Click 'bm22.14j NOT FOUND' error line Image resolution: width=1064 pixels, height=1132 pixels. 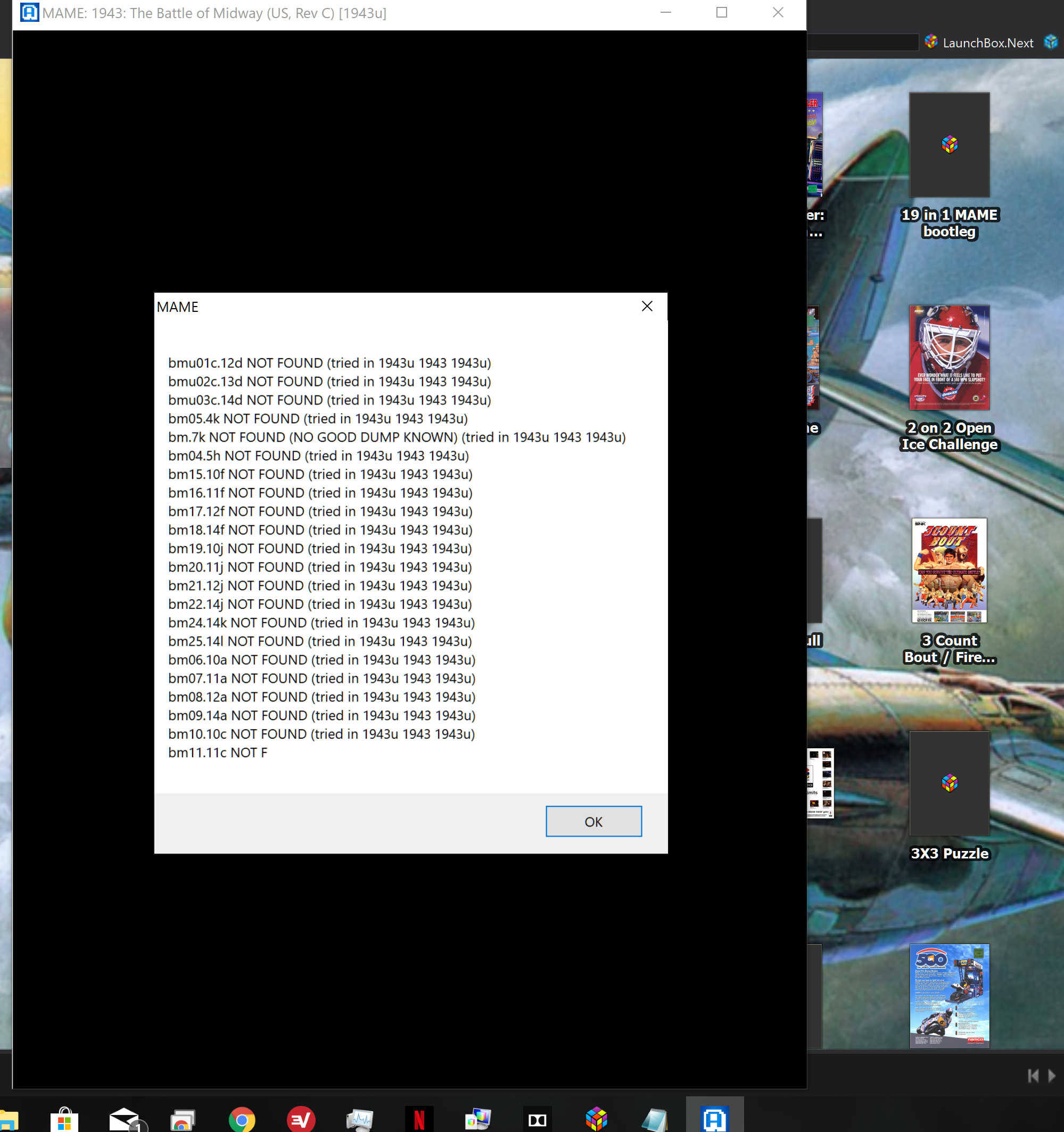(320, 604)
